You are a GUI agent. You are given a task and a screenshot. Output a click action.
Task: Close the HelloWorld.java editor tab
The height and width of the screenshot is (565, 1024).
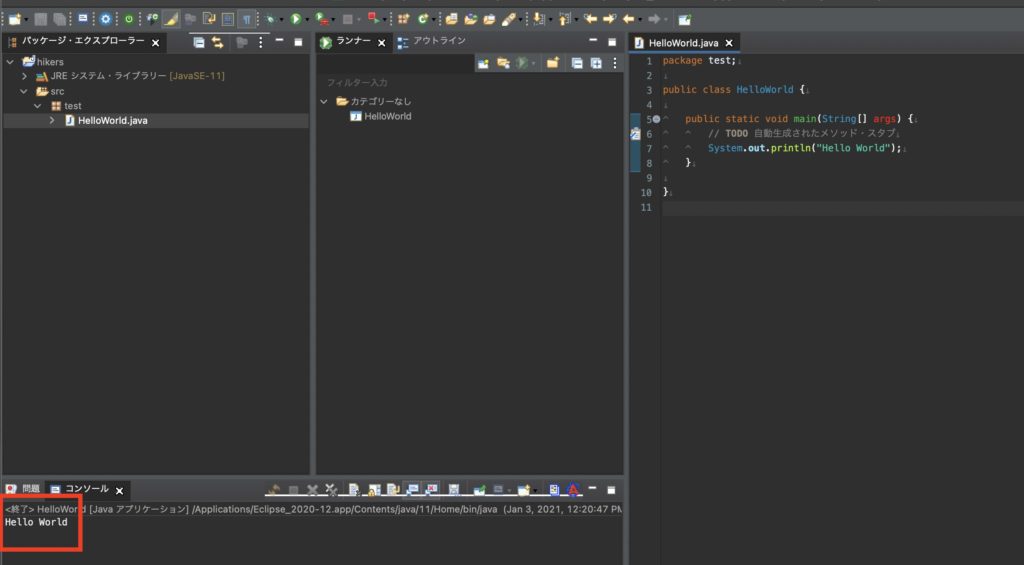[x=729, y=43]
